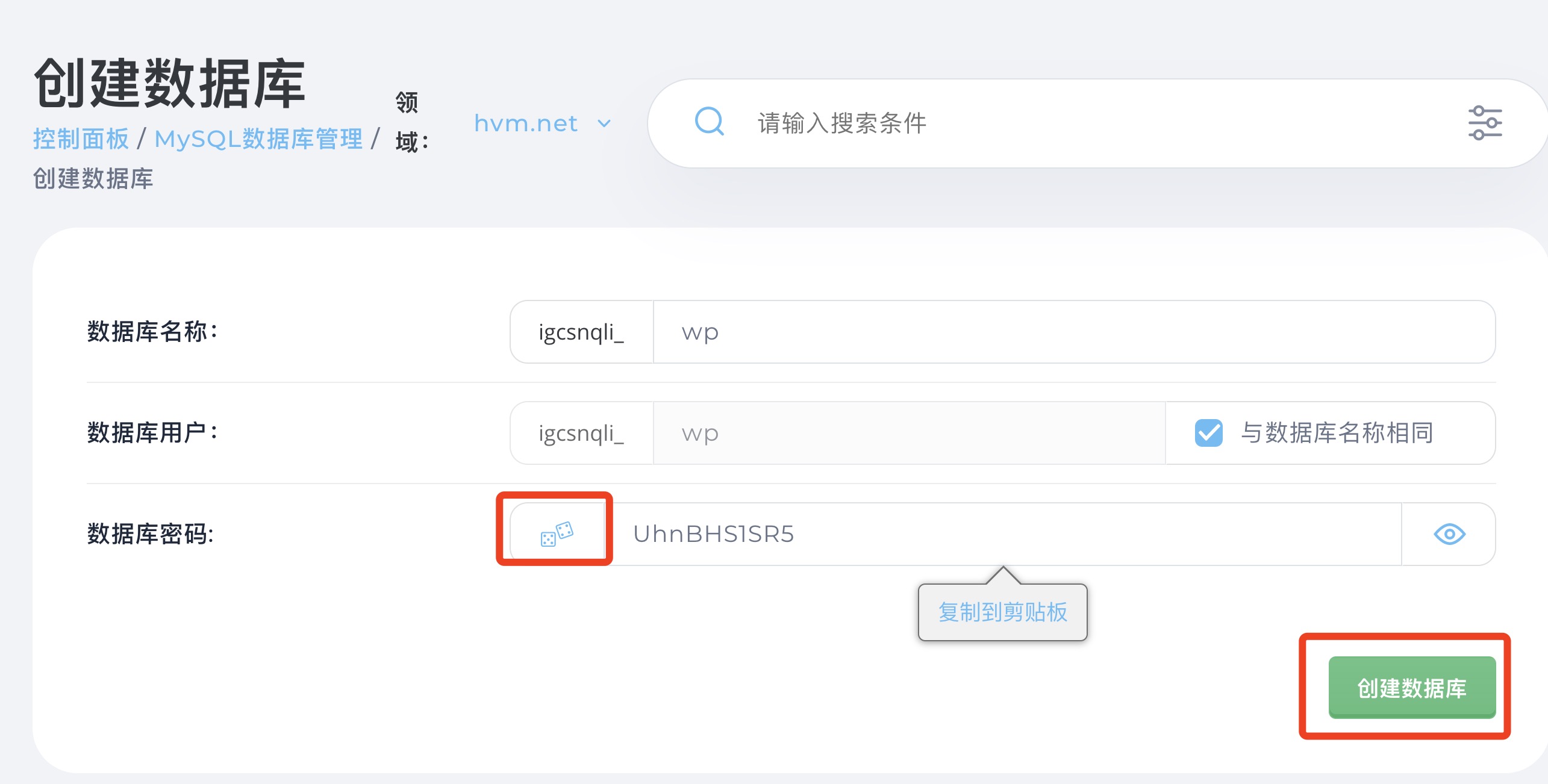The width and height of the screenshot is (1548, 784).
Task: Click the chevron next to hvm.net
Action: [604, 124]
